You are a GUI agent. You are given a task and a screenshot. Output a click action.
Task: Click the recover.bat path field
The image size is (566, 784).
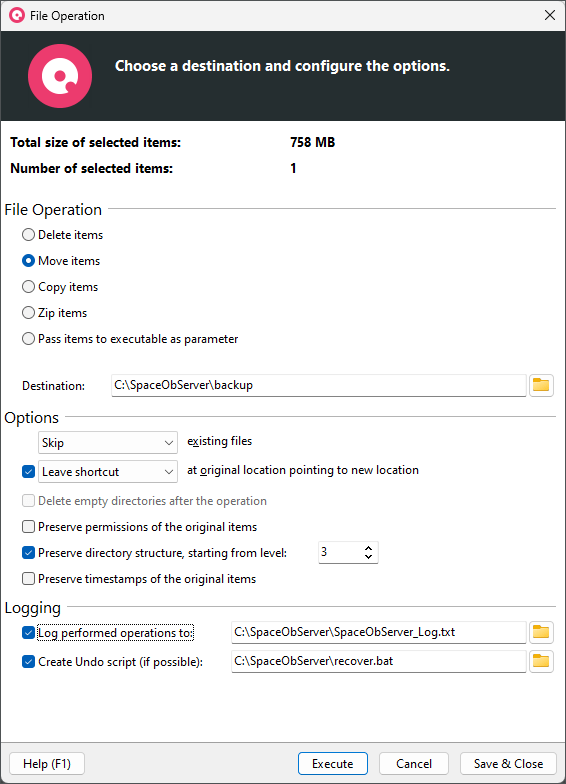coord(378,662)
